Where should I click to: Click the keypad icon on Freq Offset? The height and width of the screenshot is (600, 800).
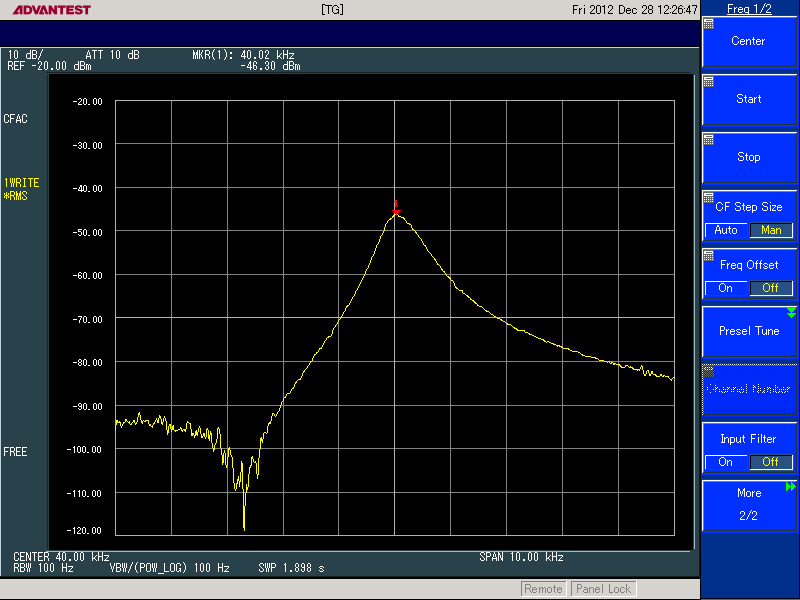709,255
